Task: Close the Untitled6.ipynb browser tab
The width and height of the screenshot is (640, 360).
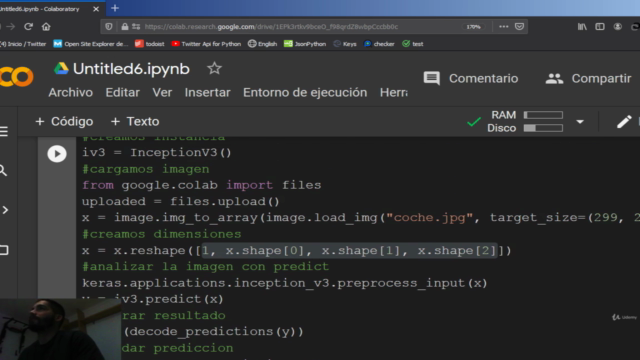Action: (96, 9)
